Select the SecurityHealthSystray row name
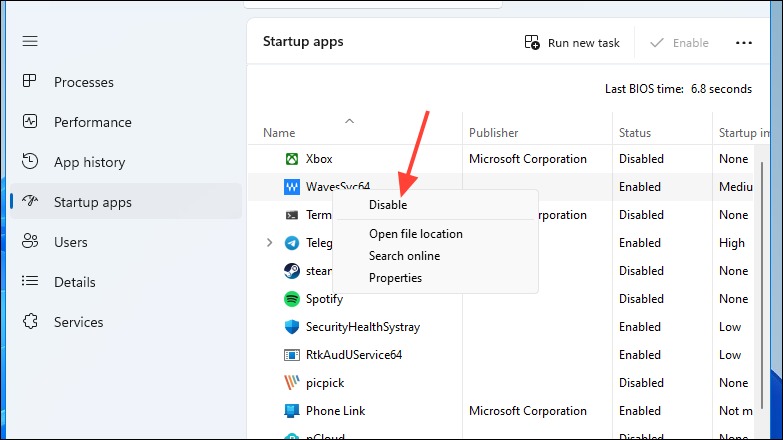This screenshot has height=440, width=783. coord(363,327)
